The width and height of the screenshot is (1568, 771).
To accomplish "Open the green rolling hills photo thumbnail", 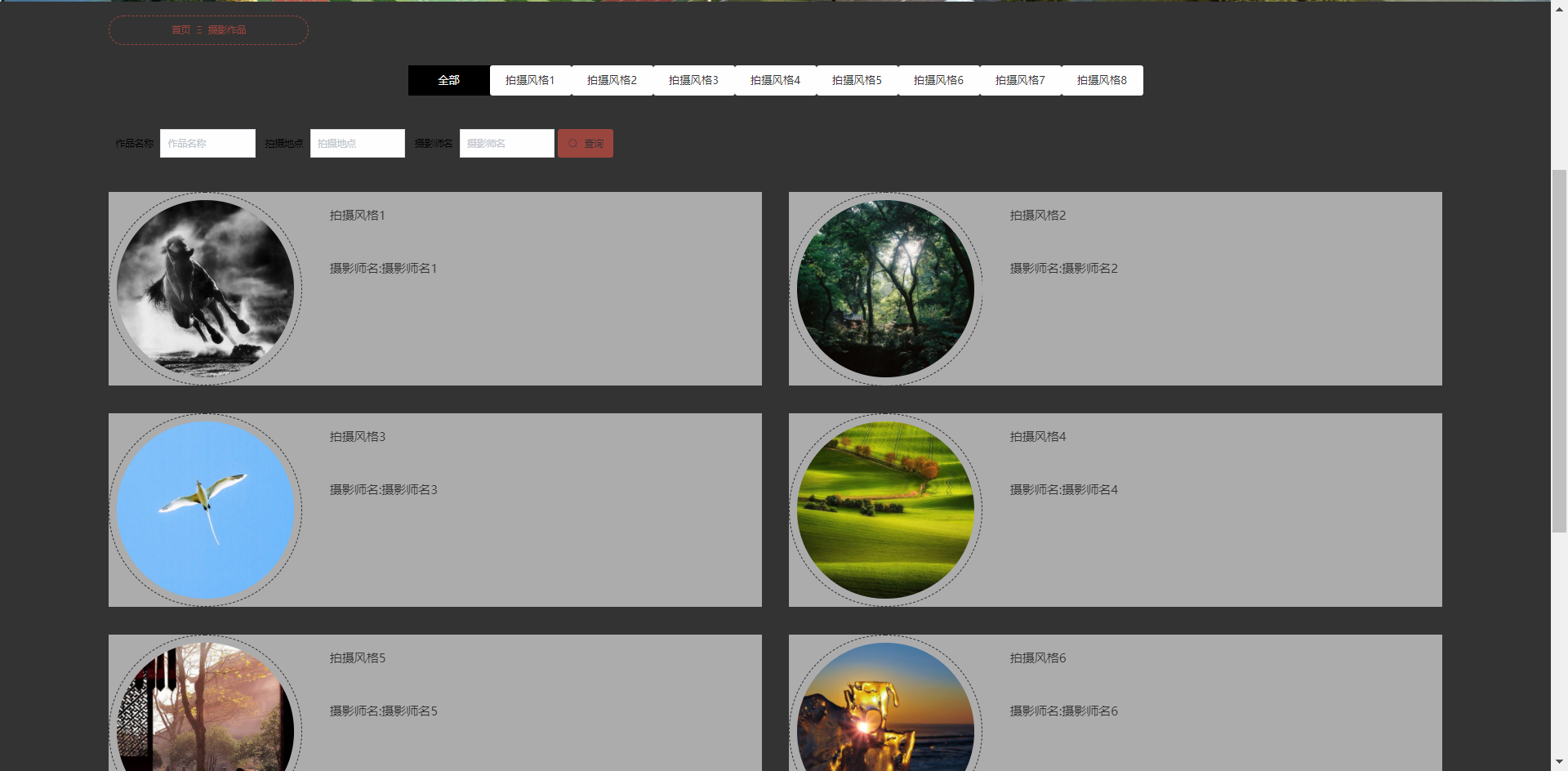I will (886, 510).
